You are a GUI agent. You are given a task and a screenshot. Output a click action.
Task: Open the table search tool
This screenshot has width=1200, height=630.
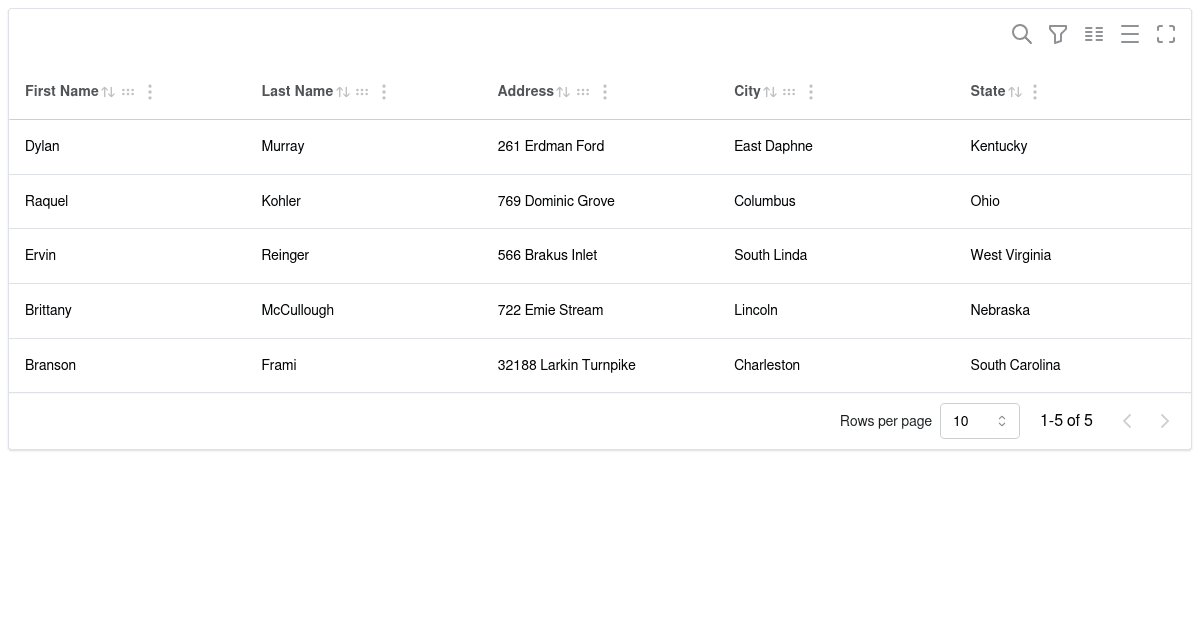coord(1022,34)
